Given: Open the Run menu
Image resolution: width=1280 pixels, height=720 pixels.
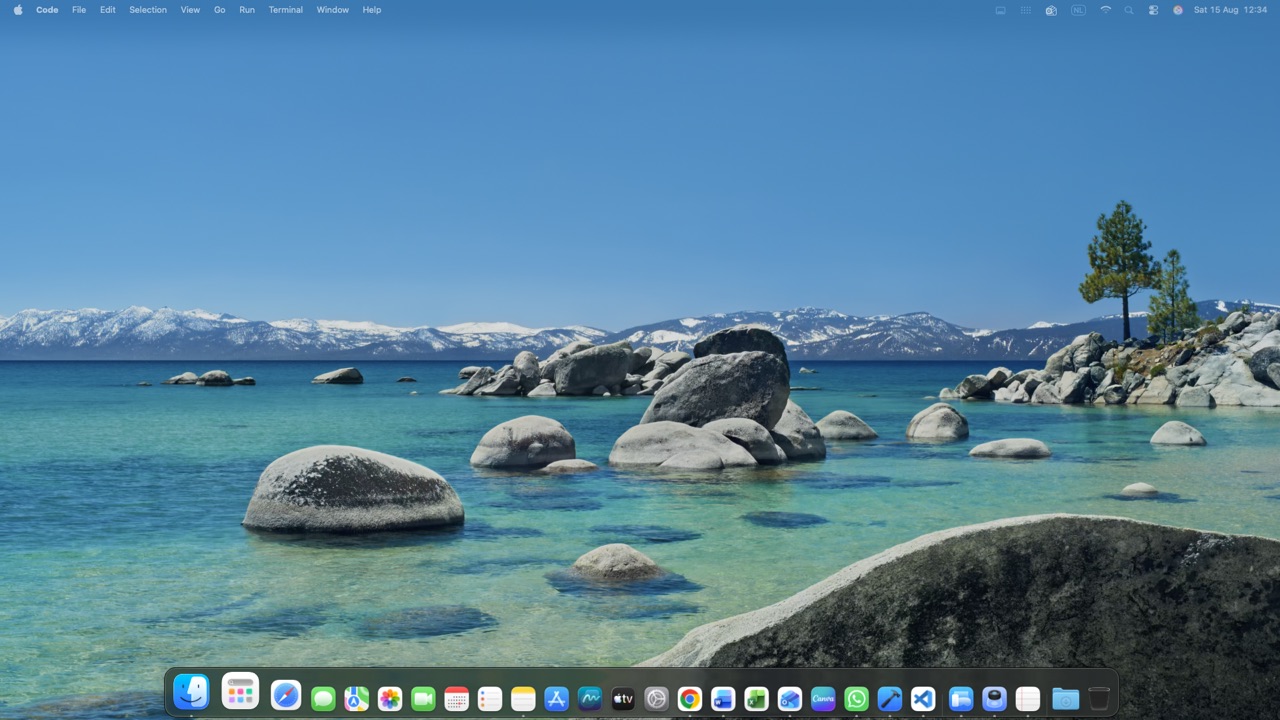Looking at the screenshot, I should tap(247, 10).
